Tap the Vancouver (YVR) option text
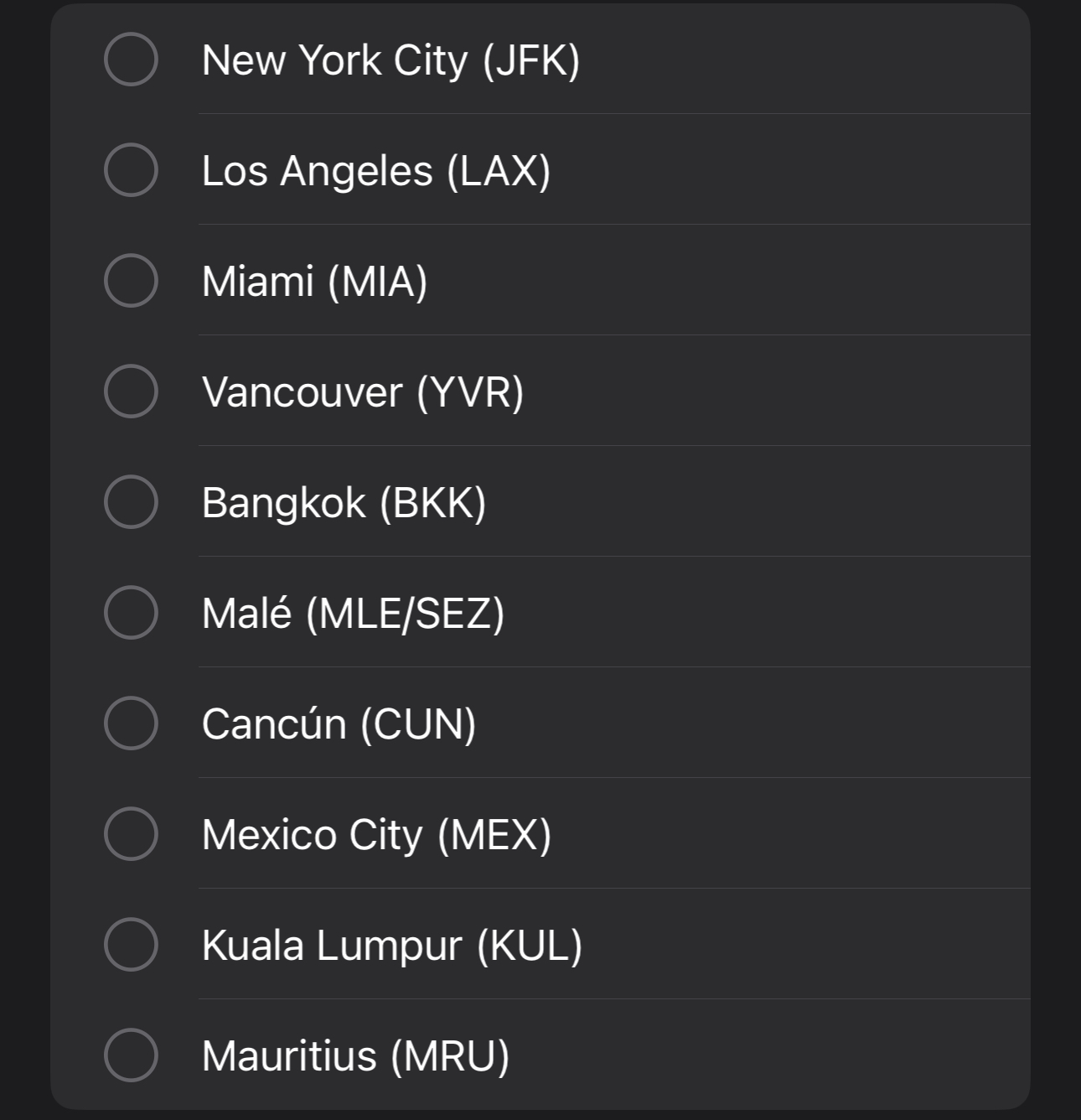The height and width of the screenshot is (1120, 1081). tap(363, 392)
